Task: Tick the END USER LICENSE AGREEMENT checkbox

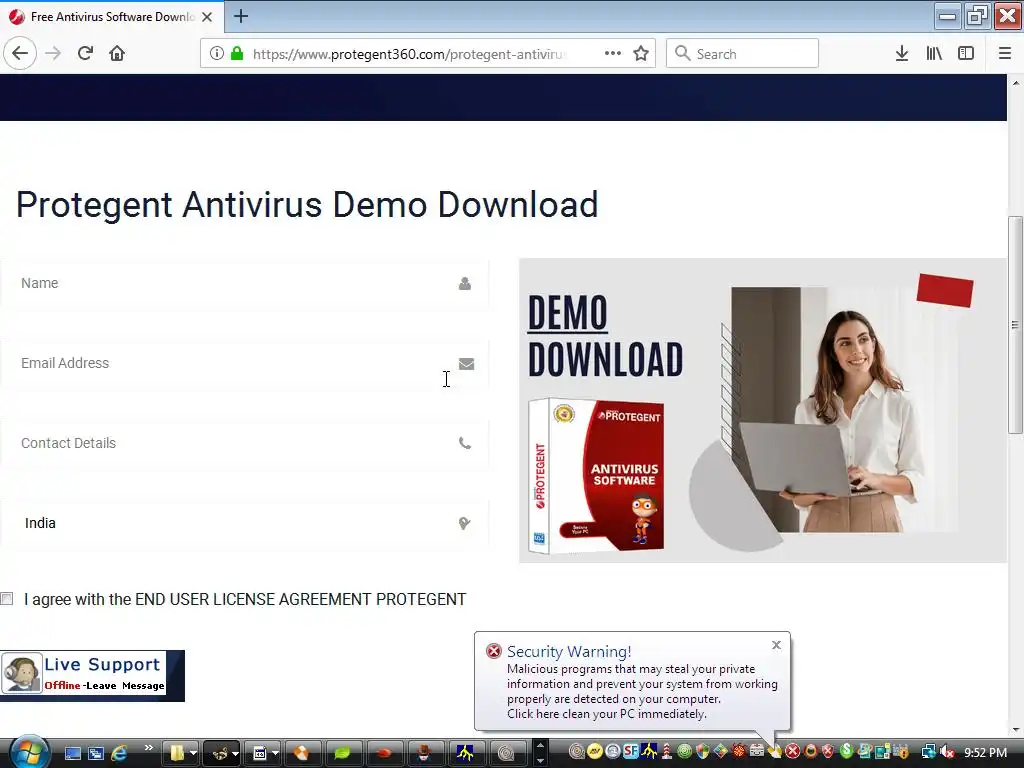Action: [7, 599]
